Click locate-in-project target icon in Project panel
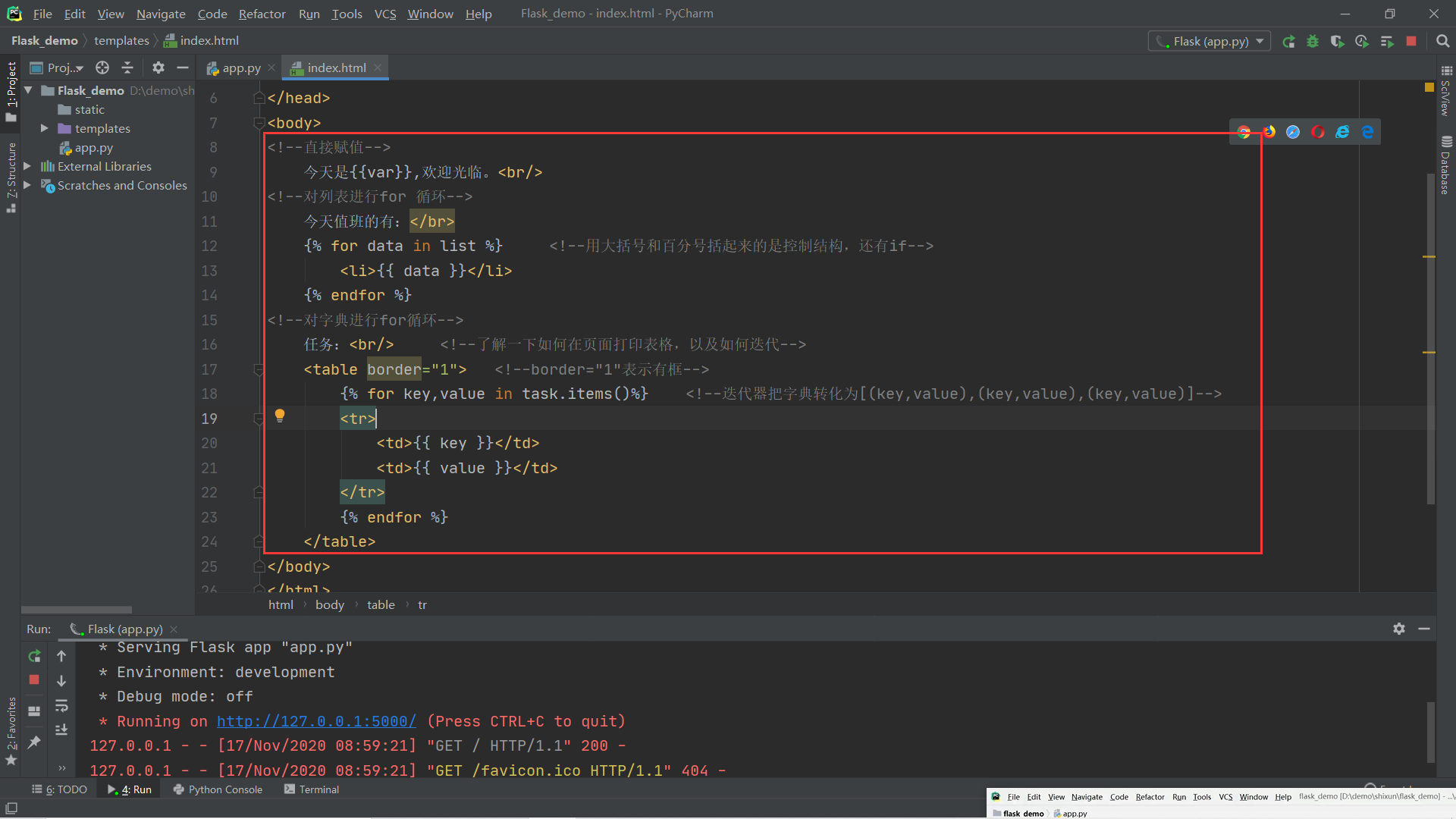Screen dimensions: 1456x819 coord(102,67)
